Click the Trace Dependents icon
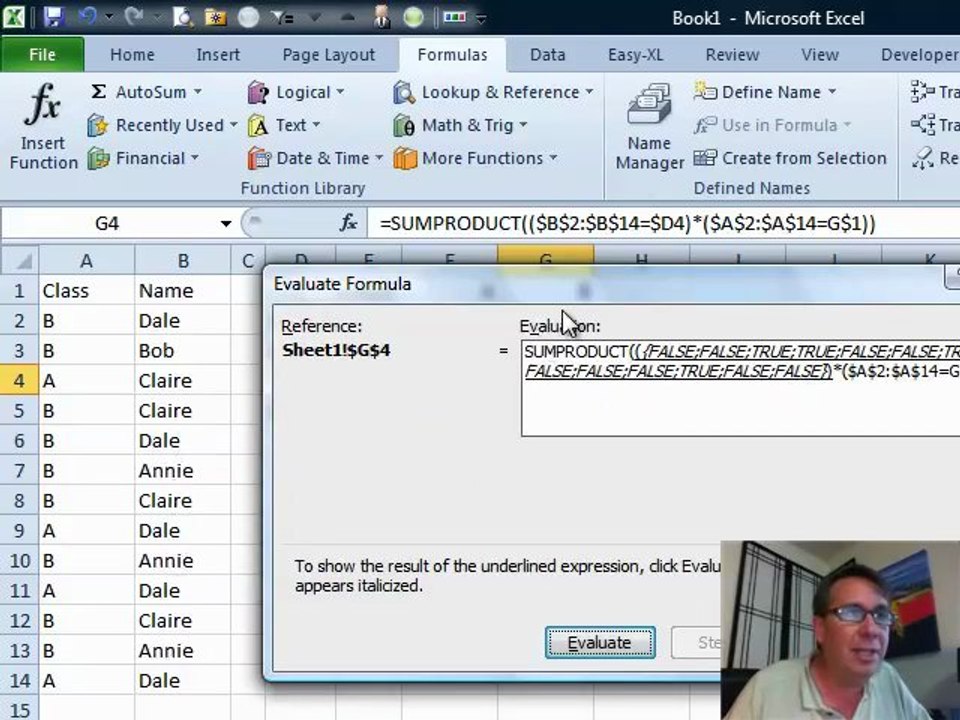The width and height of the screenshot is (960, 720). pos(923,125)
